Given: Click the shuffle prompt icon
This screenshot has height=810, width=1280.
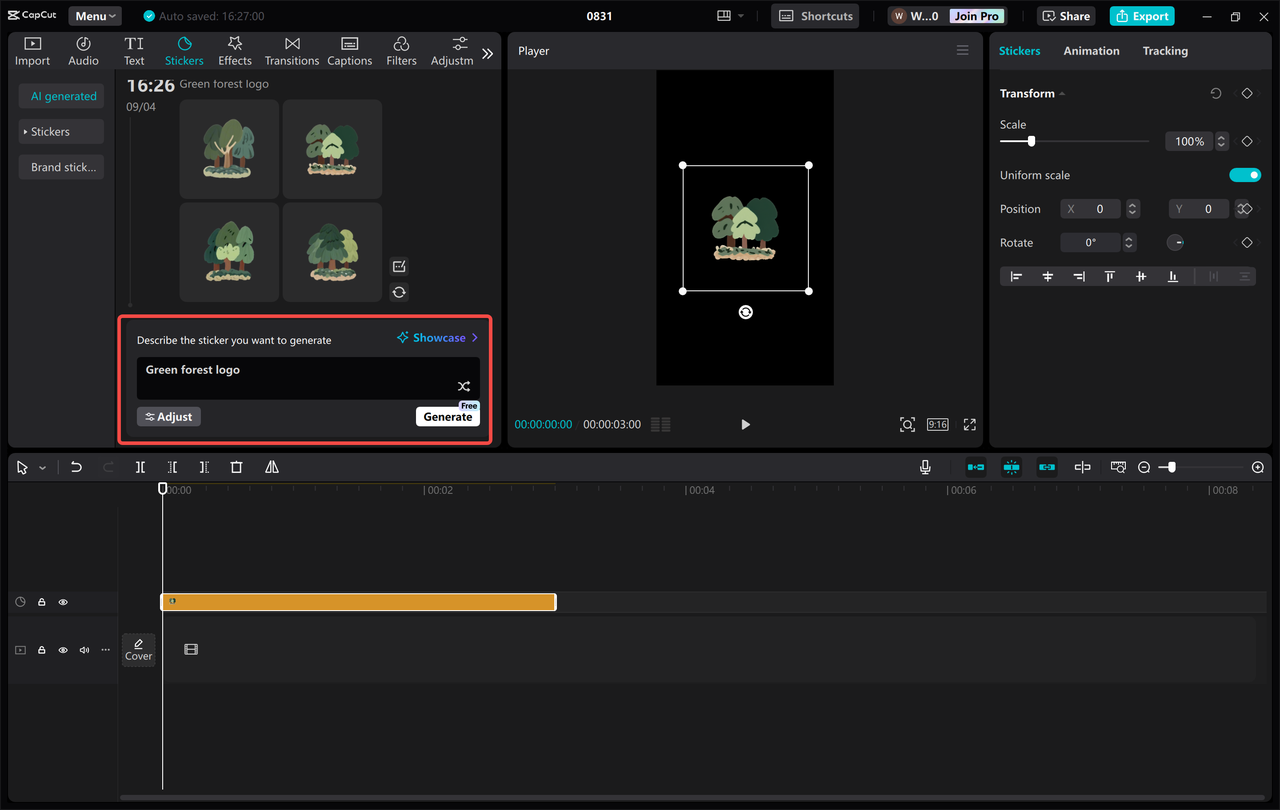Looking at the screenshot, I should [463, 386].
